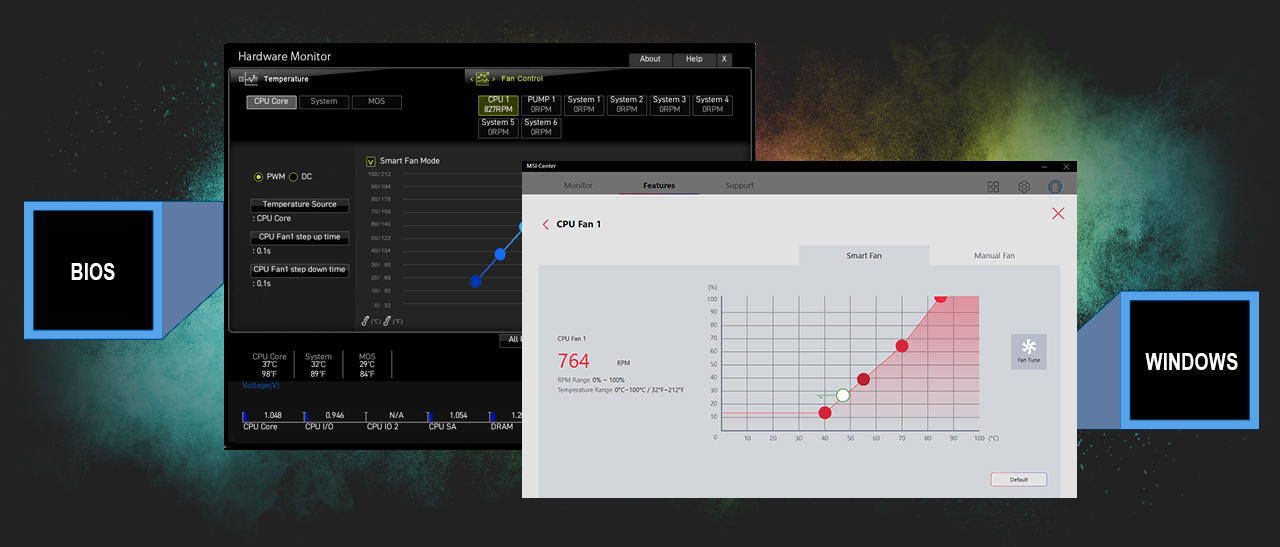Viewport: 1280px width, 547px height.
Task: Open MSI Center settings gear
Action: [1024, 187]
